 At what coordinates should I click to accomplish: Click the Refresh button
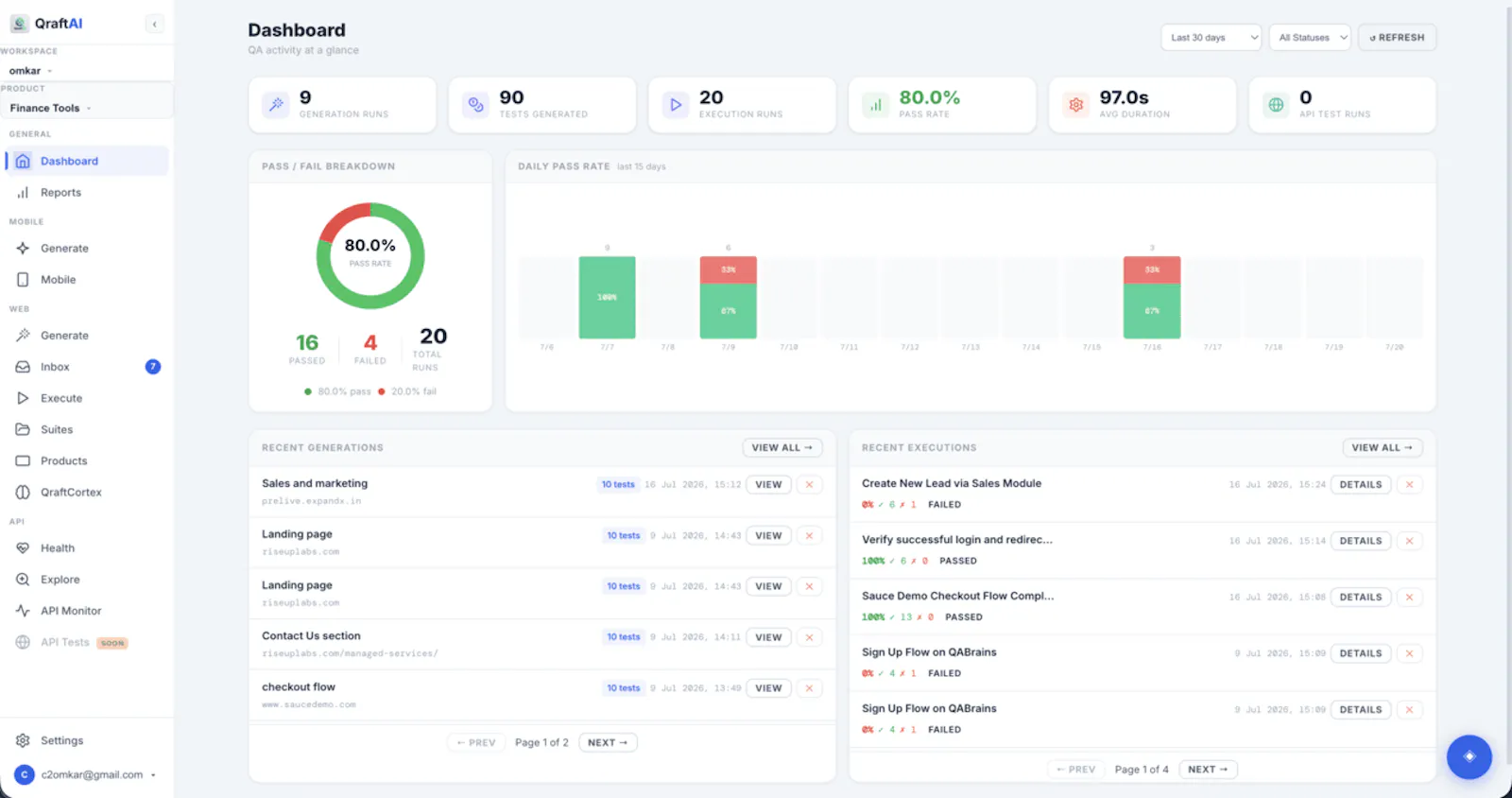pyautogui.click(x=1397, y=38)
